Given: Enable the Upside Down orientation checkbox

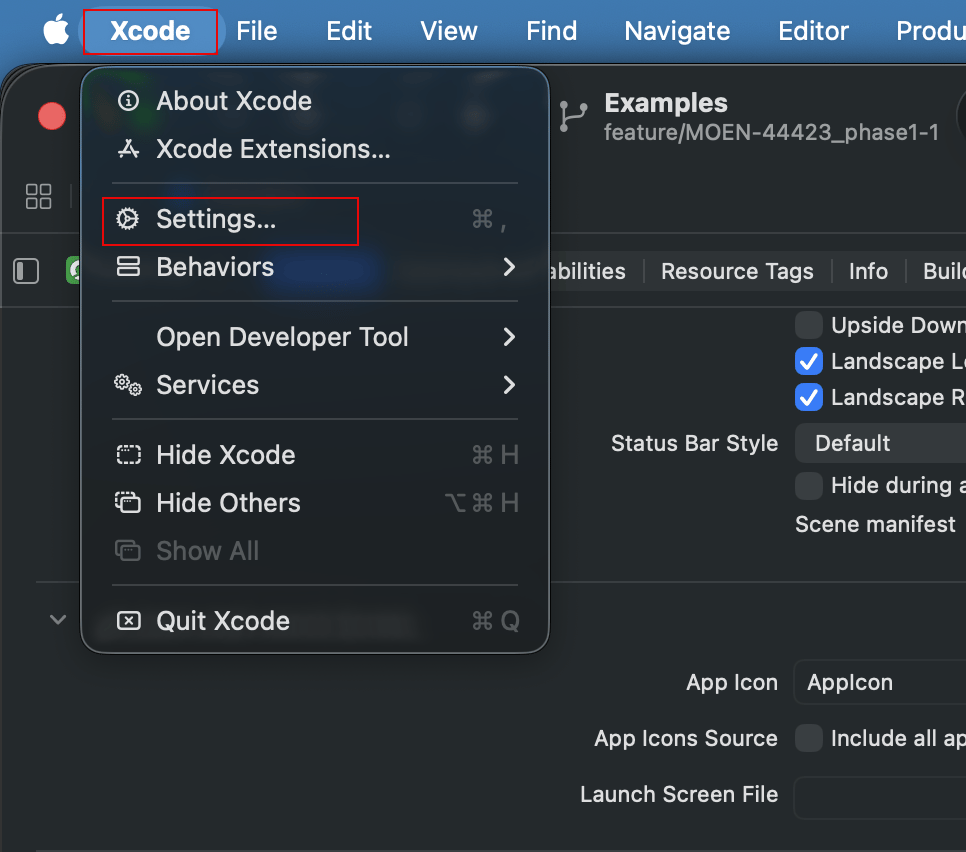Looking at the screenshot, I should pyautogui.click(x=809, y=325).
